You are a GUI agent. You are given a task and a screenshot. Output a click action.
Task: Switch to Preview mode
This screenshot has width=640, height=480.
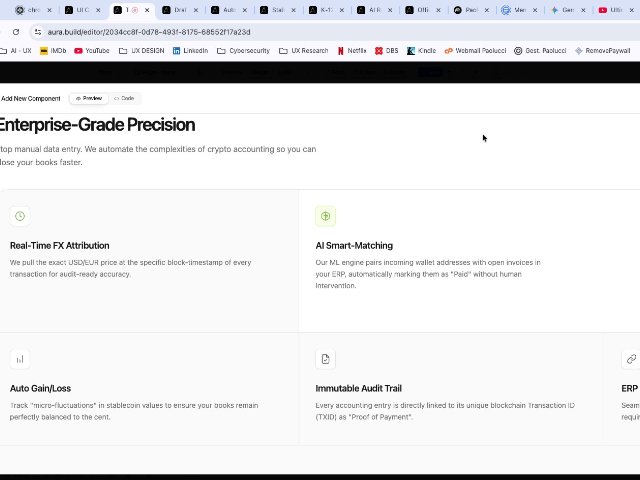(88, 98)
